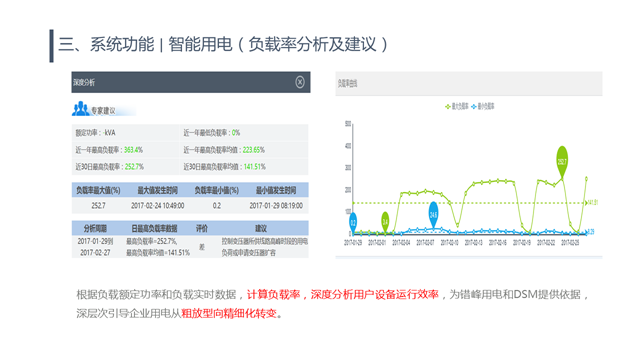
Task: Click the 0.2 minimum value cell
Action: (217, 206)
